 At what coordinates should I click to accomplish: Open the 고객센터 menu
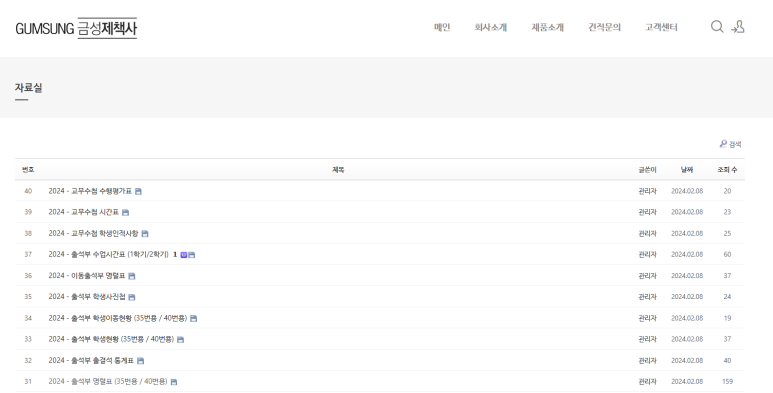coord(661,27)
